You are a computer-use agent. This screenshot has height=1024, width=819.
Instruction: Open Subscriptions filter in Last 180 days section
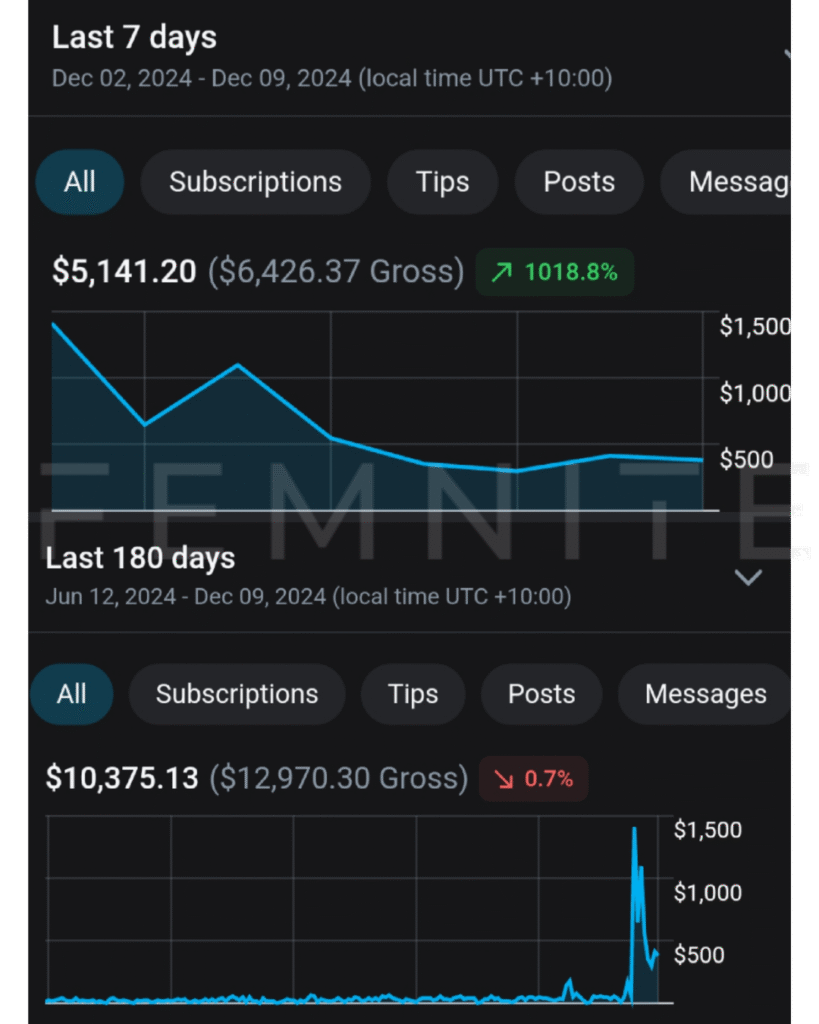click(x=237, y=694)
